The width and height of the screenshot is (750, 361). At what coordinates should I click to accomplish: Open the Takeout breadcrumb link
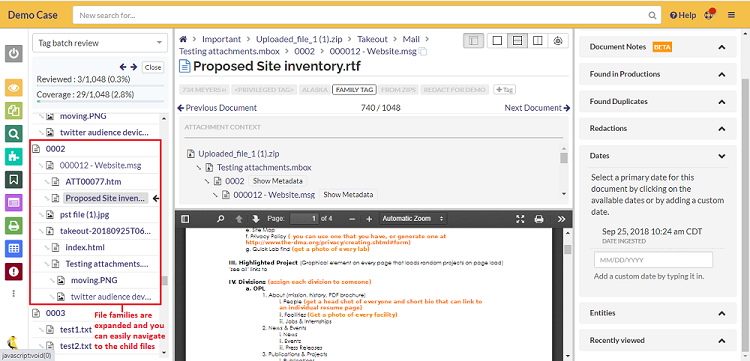(x=372, y=39)
